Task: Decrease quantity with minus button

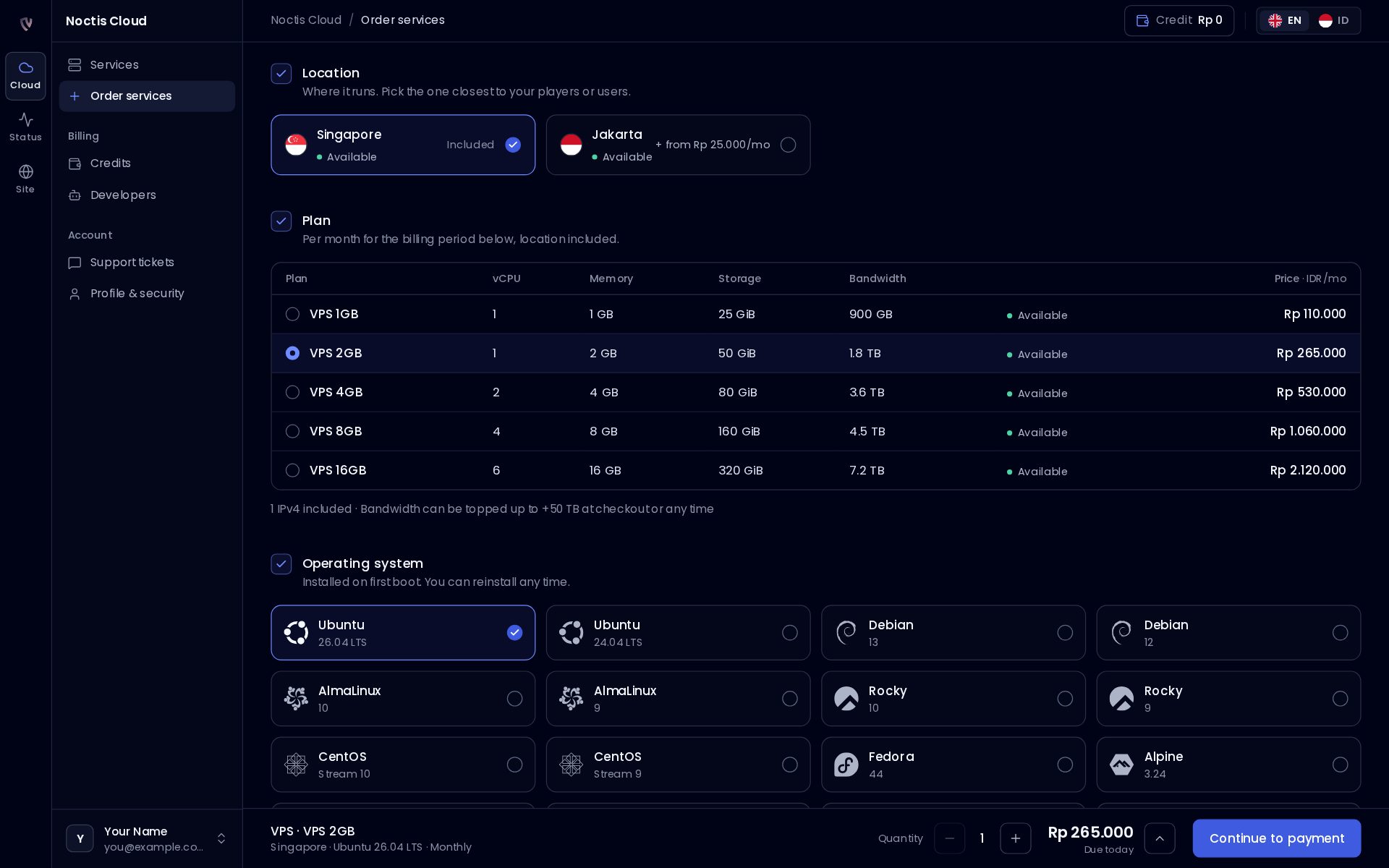Action: (x=949, y=838)
